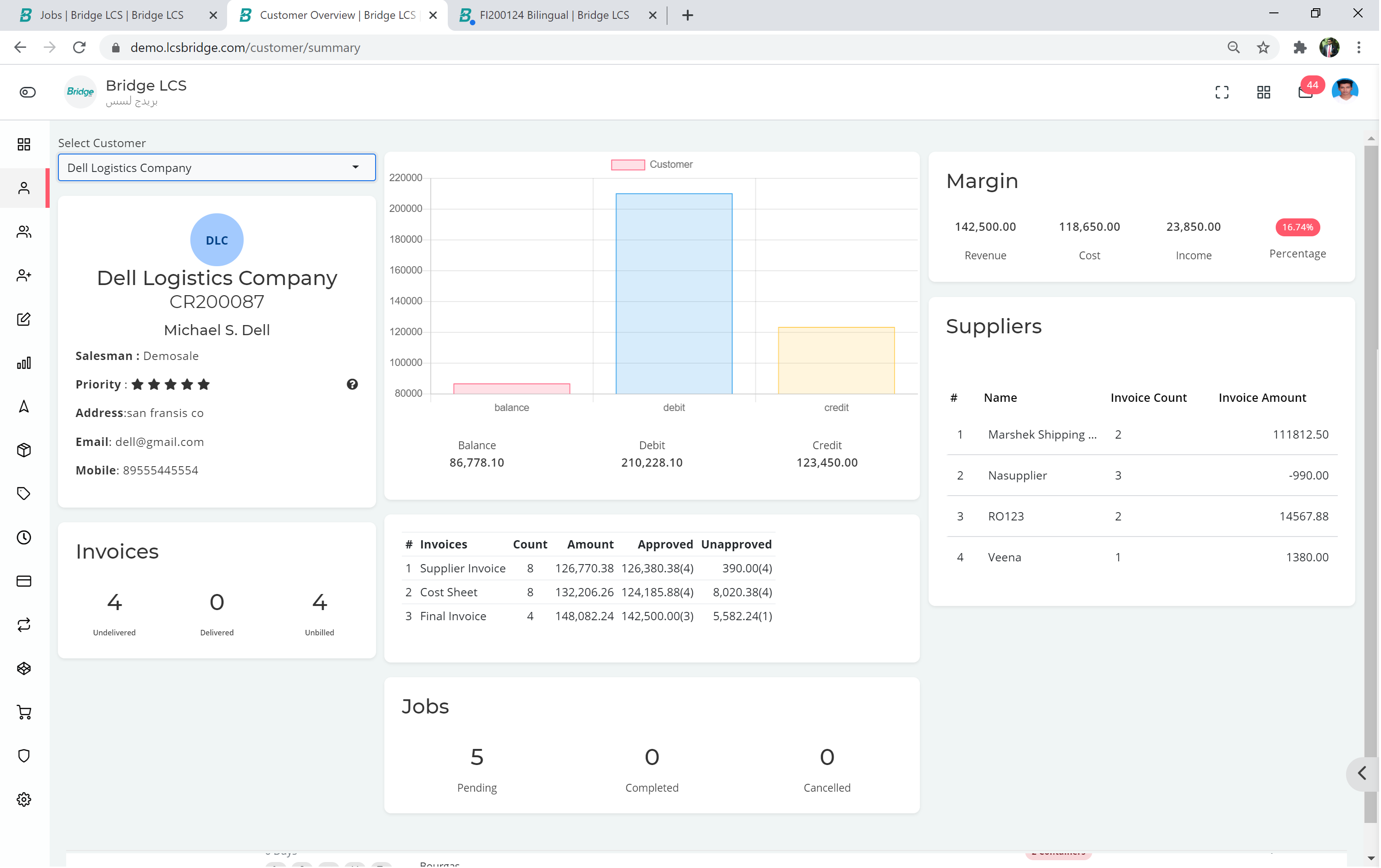Open the edit pencil icon in sidebar
Screen dimensions: 1381x868
tap(24, 320)
